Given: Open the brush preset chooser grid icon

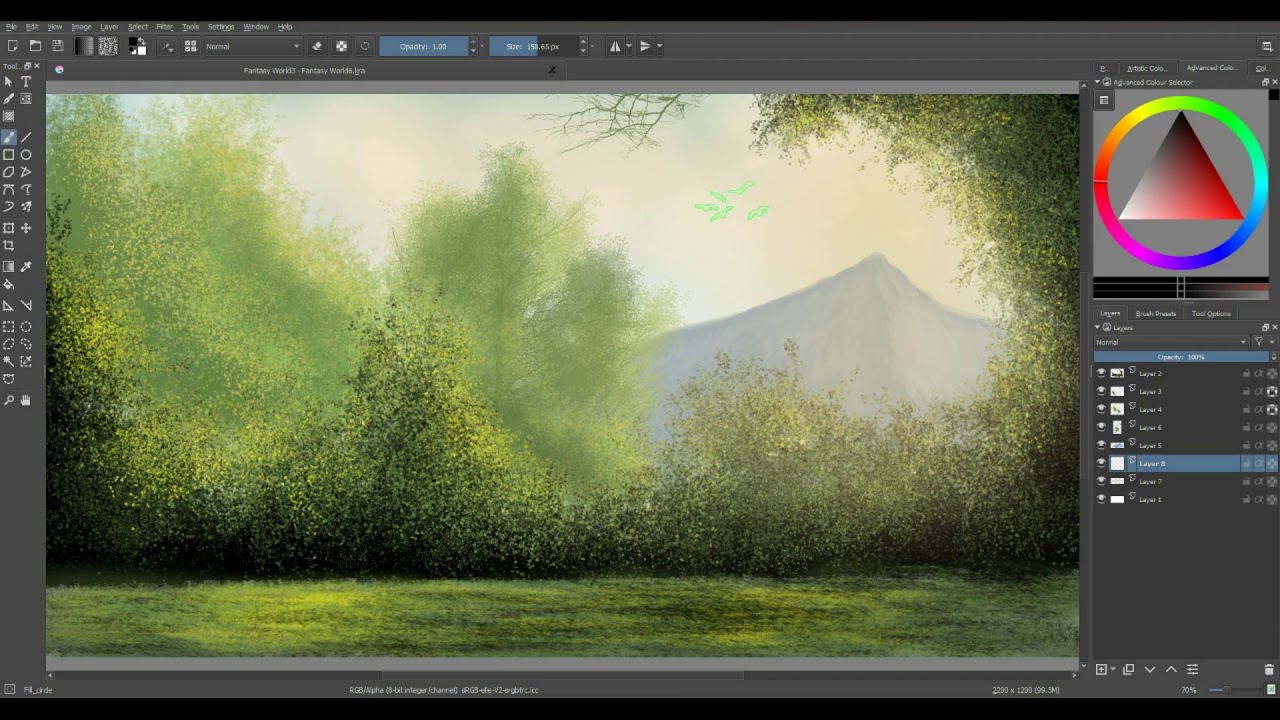Looking at the screenshot, I should pyautogui.click(x=190, y=46).
